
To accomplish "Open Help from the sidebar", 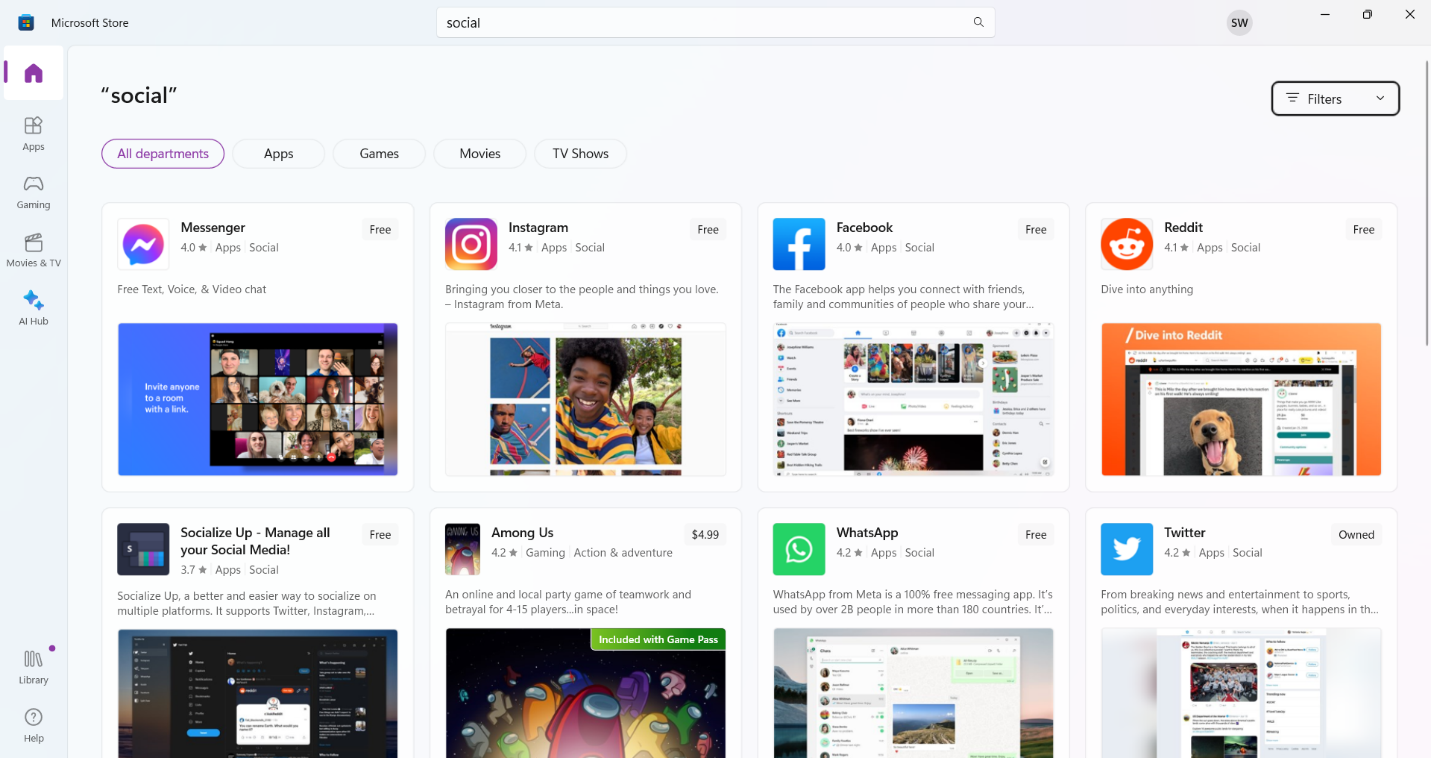I will point(33,725).
